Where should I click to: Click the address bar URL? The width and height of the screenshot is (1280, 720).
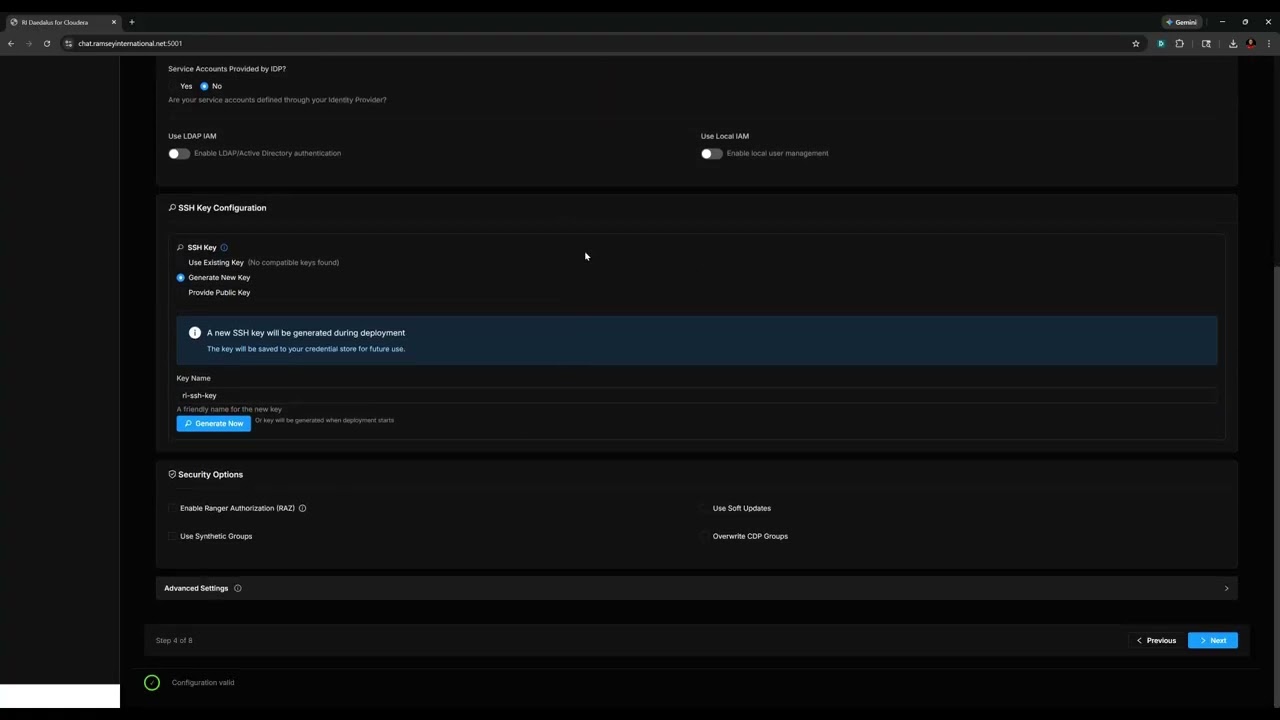(x=130, y=43)
